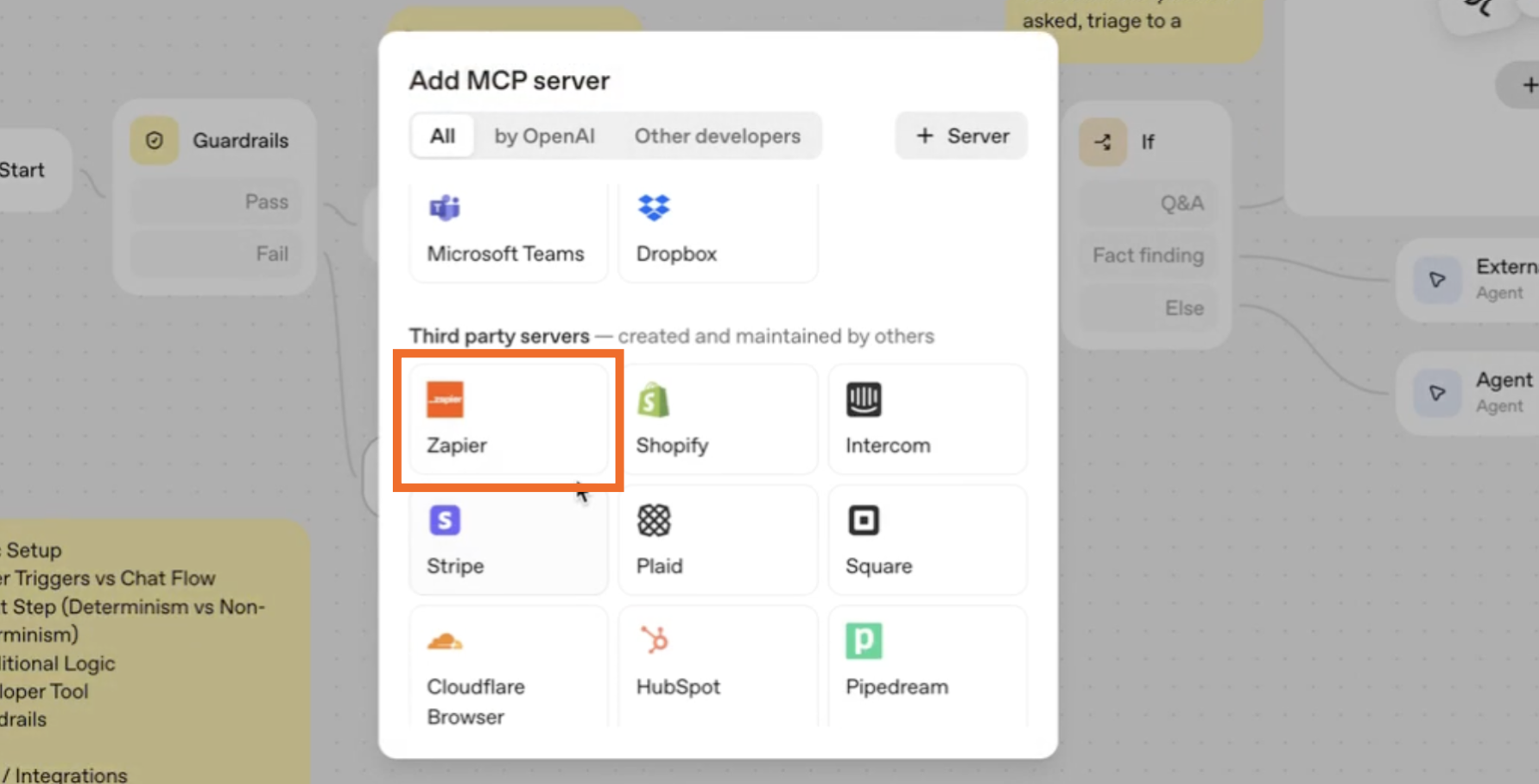Pick the Microsoft Teams icon
Viewport: 1539px width, 784px height.
(445, 207)
